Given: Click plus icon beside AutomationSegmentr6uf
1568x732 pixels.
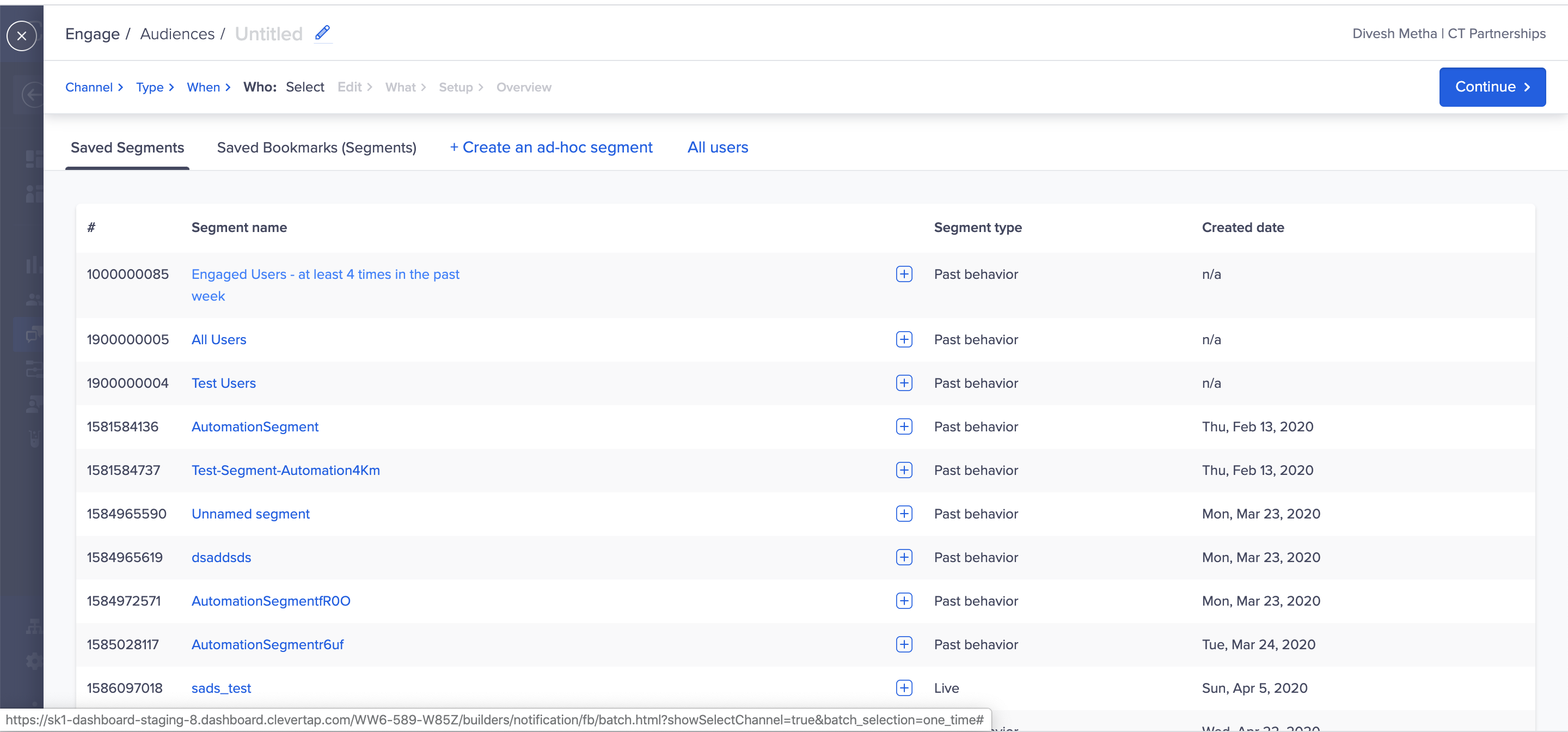Looking at the screenshot, I should click(x=904, y=644).
